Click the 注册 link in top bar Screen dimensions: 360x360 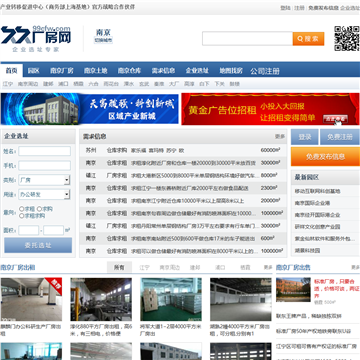(299, 8)
